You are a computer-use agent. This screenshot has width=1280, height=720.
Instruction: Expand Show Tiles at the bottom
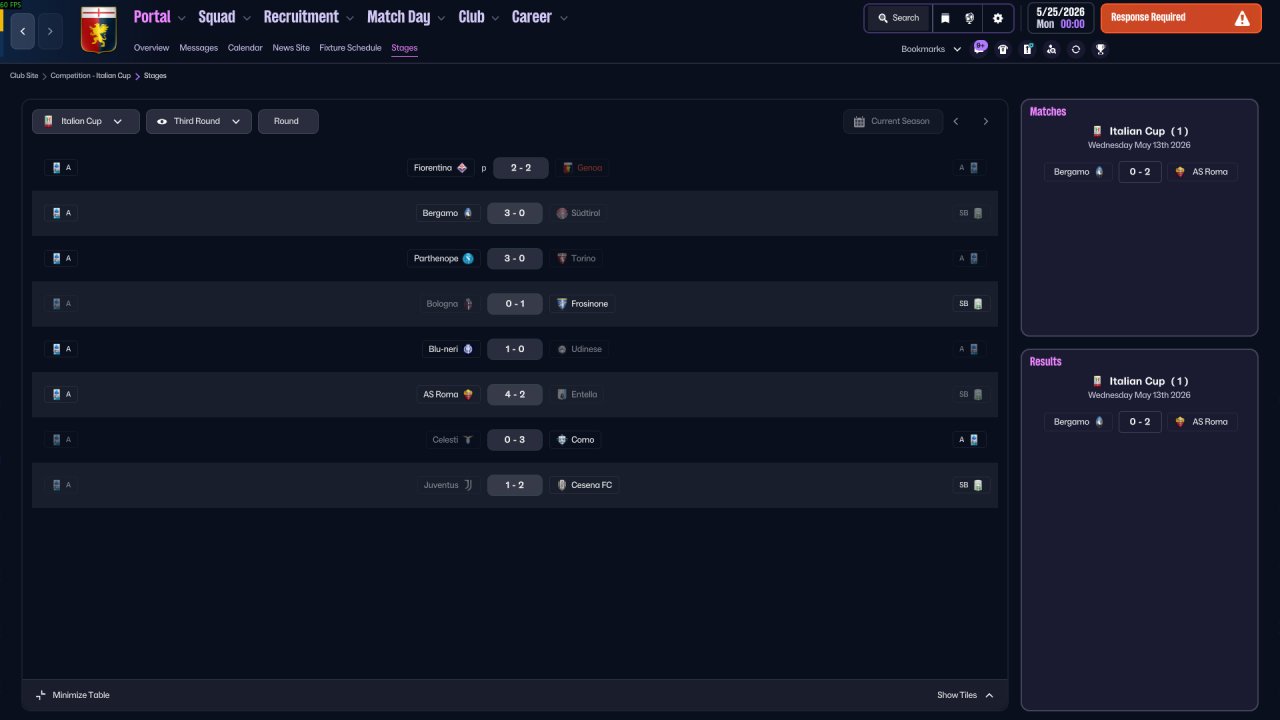[966, 695]
